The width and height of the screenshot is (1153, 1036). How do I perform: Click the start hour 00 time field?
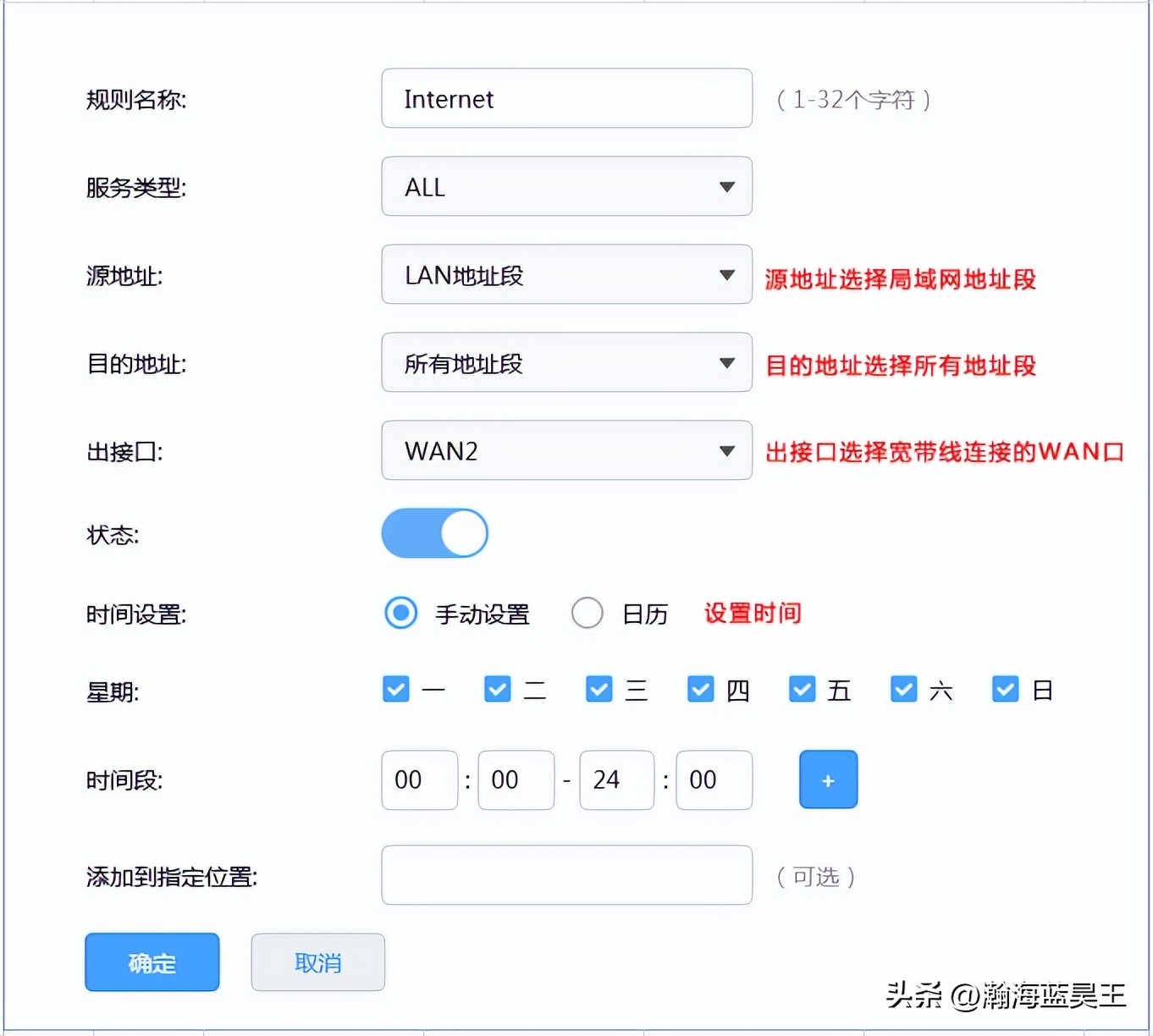[x=419, y=780]
